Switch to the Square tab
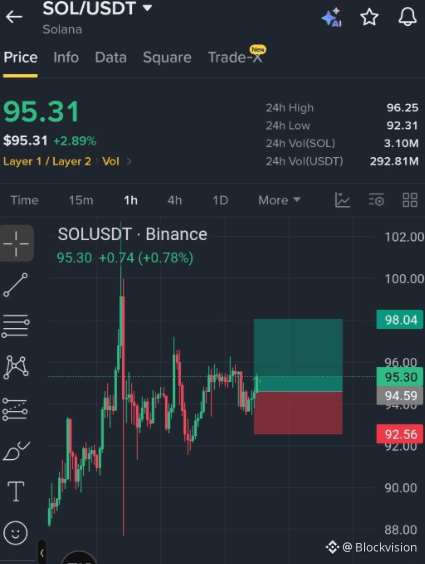425x564 pixels. pos(167,58)
